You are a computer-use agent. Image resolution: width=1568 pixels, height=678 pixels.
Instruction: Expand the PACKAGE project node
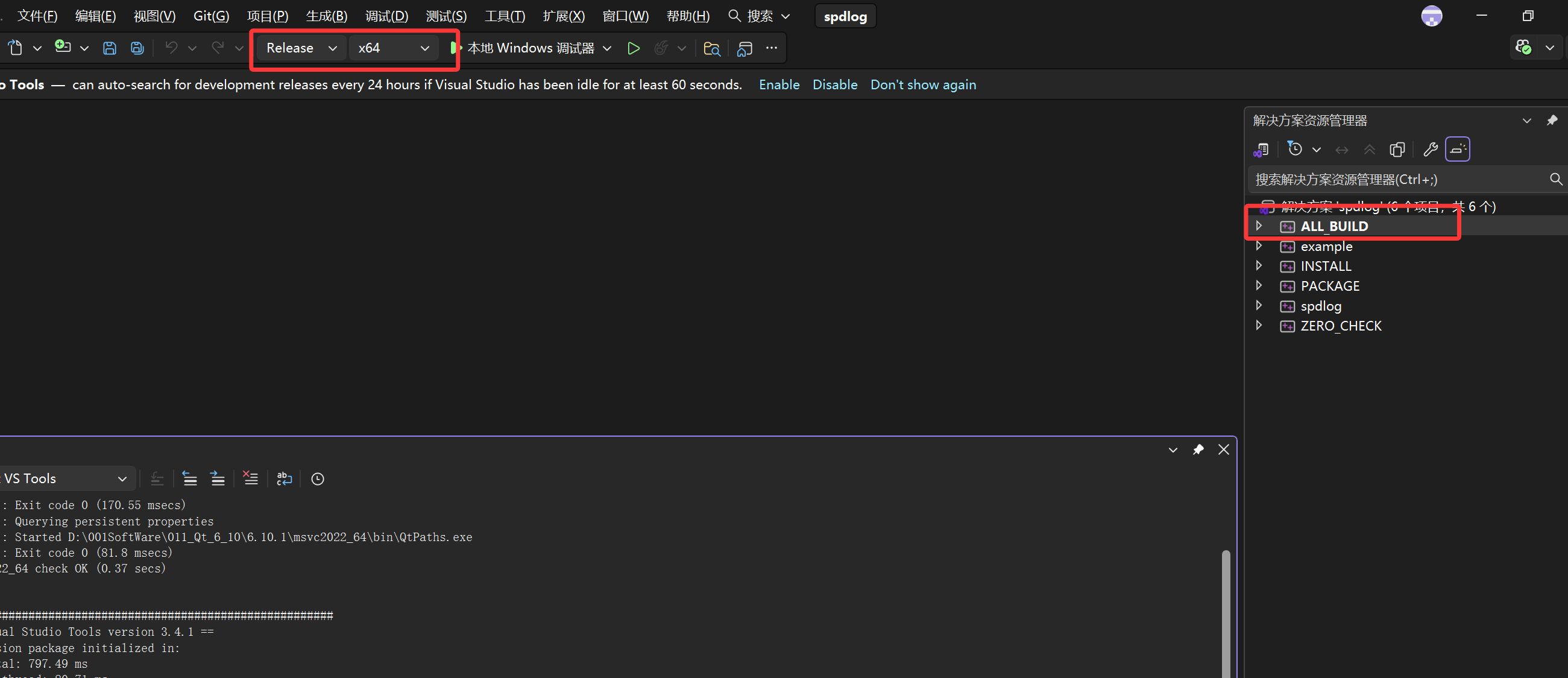1259,286
